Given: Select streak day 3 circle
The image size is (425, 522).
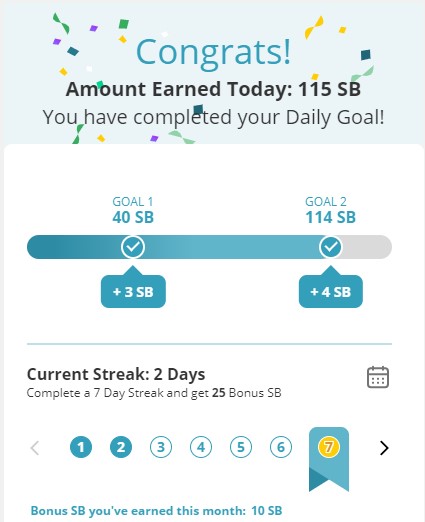Looking at the screenshot, I should pos(161,447).
